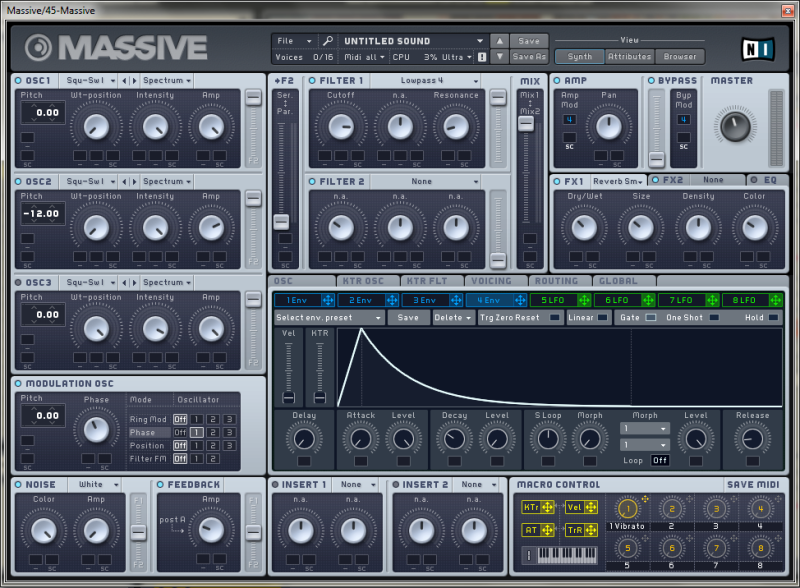Screen dimensions: 800x588
Task: Click the 3 Env blue drag handle
Action: pyautogui.click(x=456, y=300)
